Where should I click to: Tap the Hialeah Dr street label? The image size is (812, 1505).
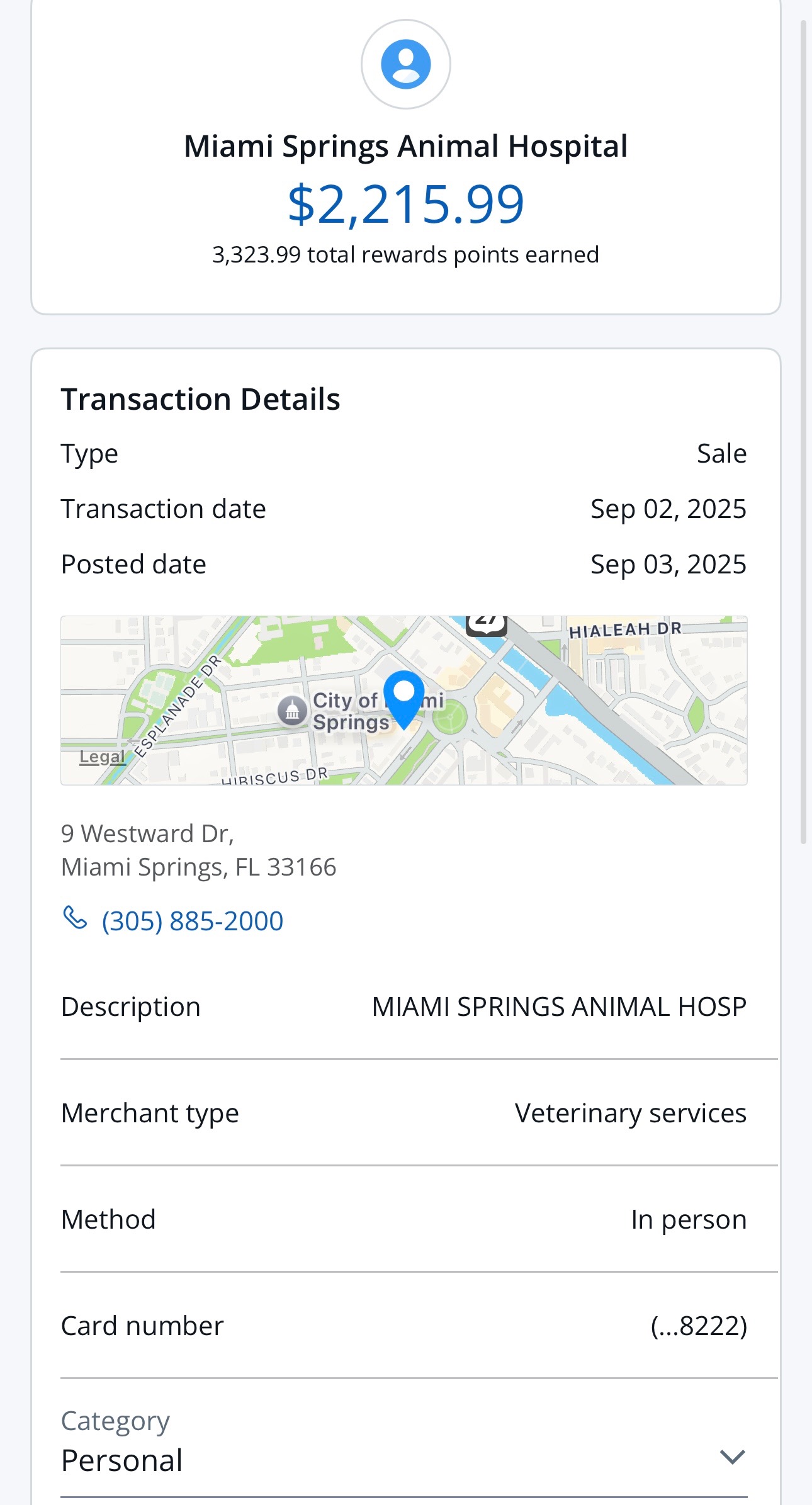625,629
